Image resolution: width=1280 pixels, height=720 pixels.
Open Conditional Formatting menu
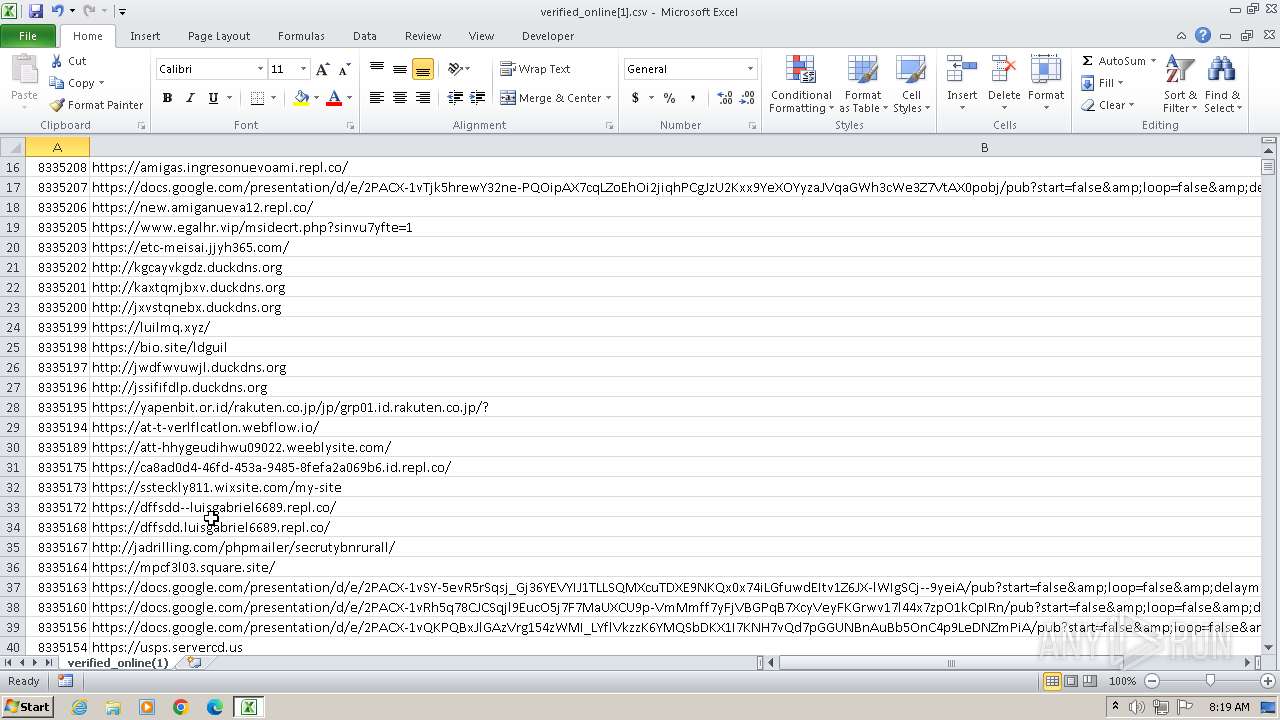801,85
